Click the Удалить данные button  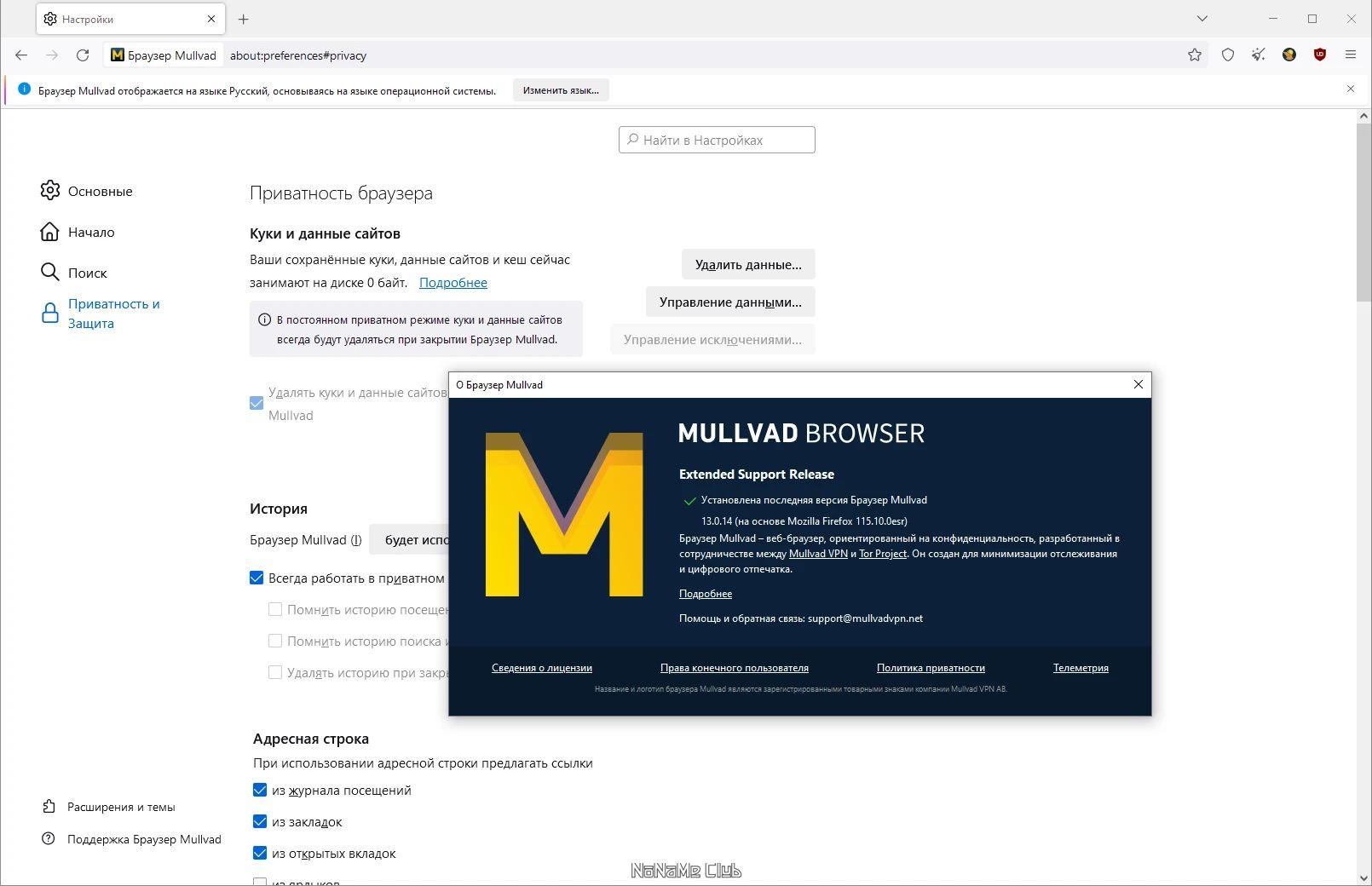tap(748, 264)
